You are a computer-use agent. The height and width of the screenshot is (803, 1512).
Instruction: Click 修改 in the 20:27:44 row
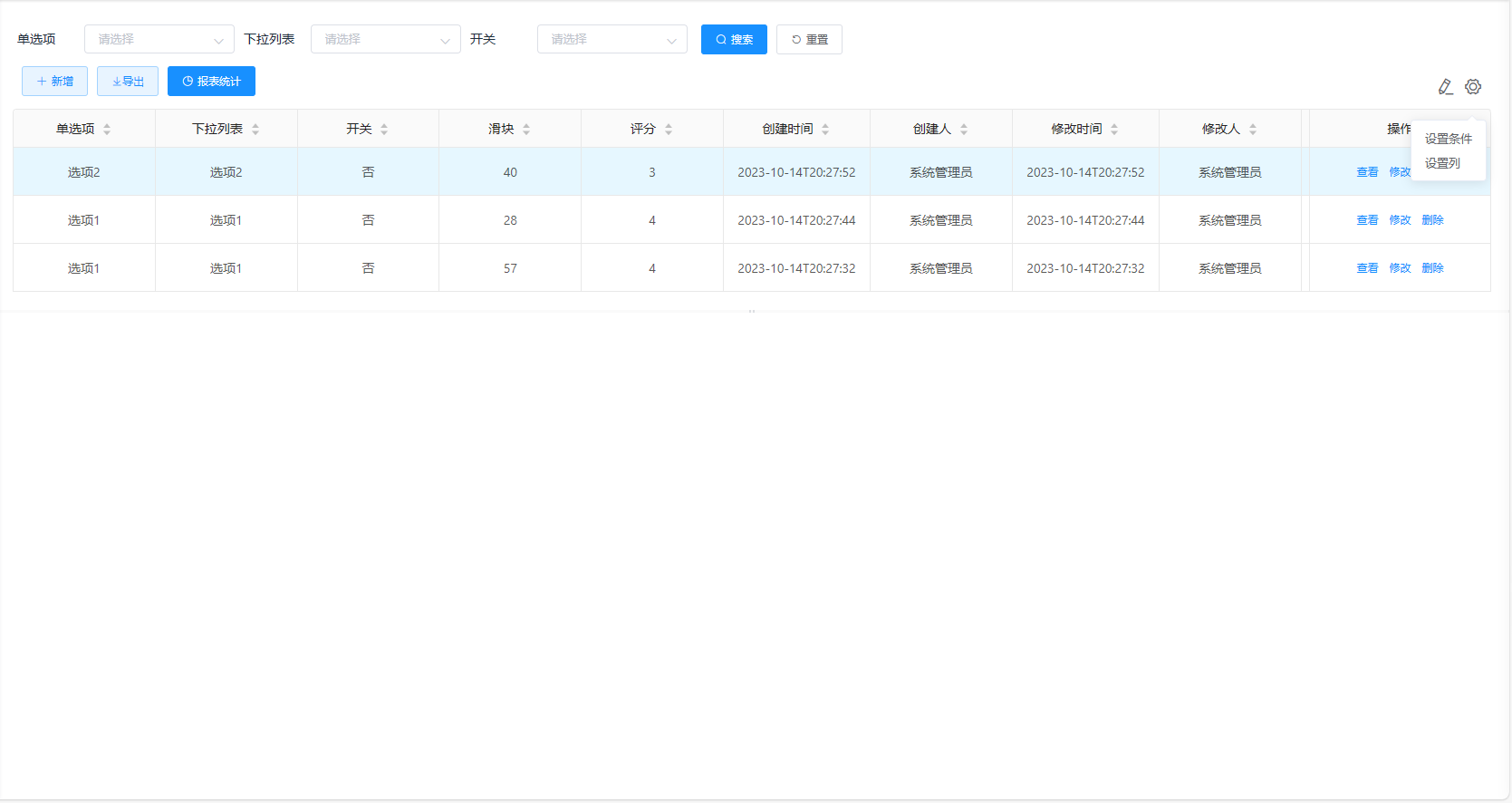(1400, 220)
